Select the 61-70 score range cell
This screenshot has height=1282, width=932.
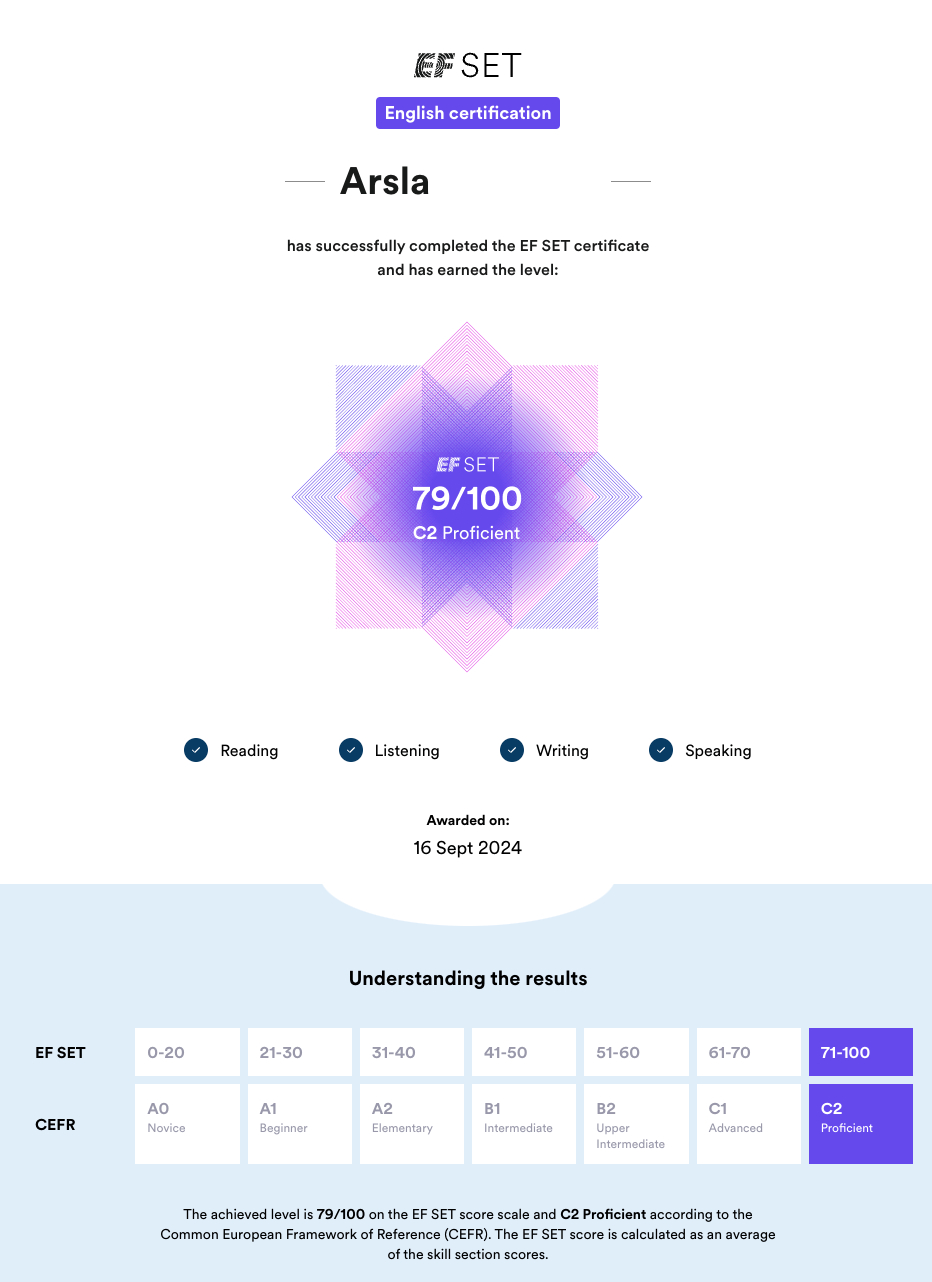tap(749, 1052)
